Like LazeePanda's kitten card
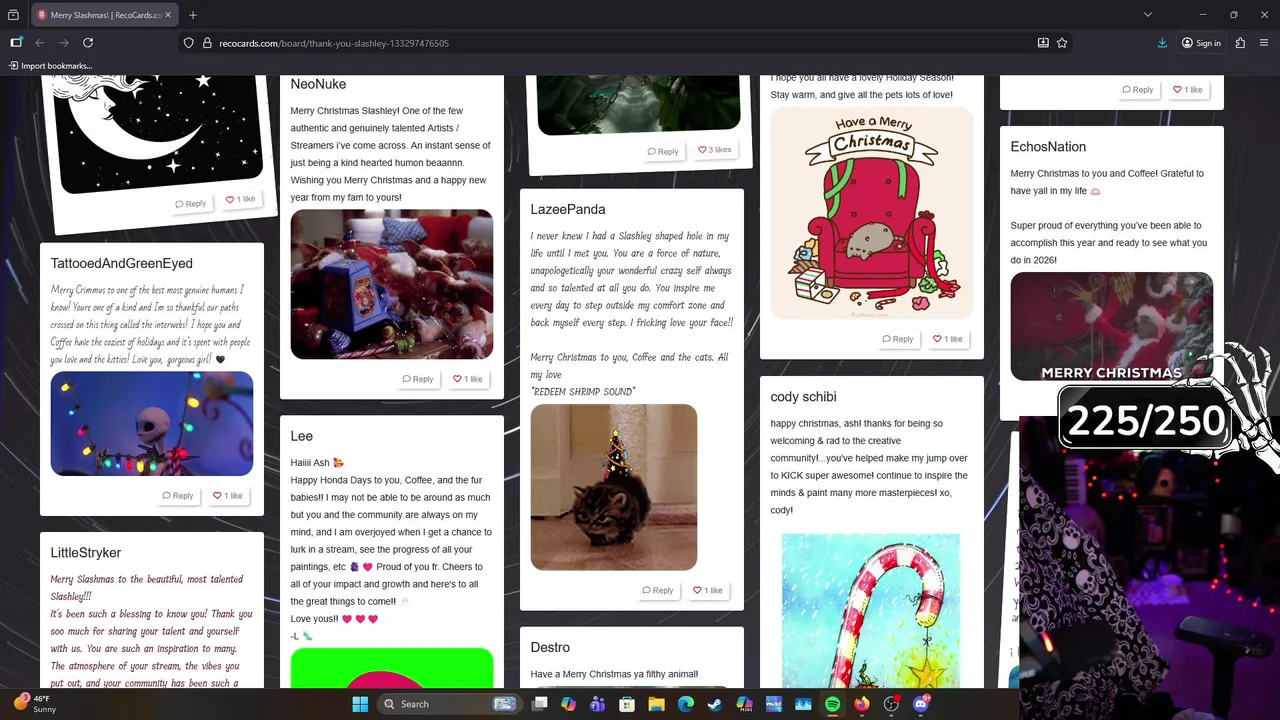The width and height of the screenshot is (1280, 720). pos(707,590)
